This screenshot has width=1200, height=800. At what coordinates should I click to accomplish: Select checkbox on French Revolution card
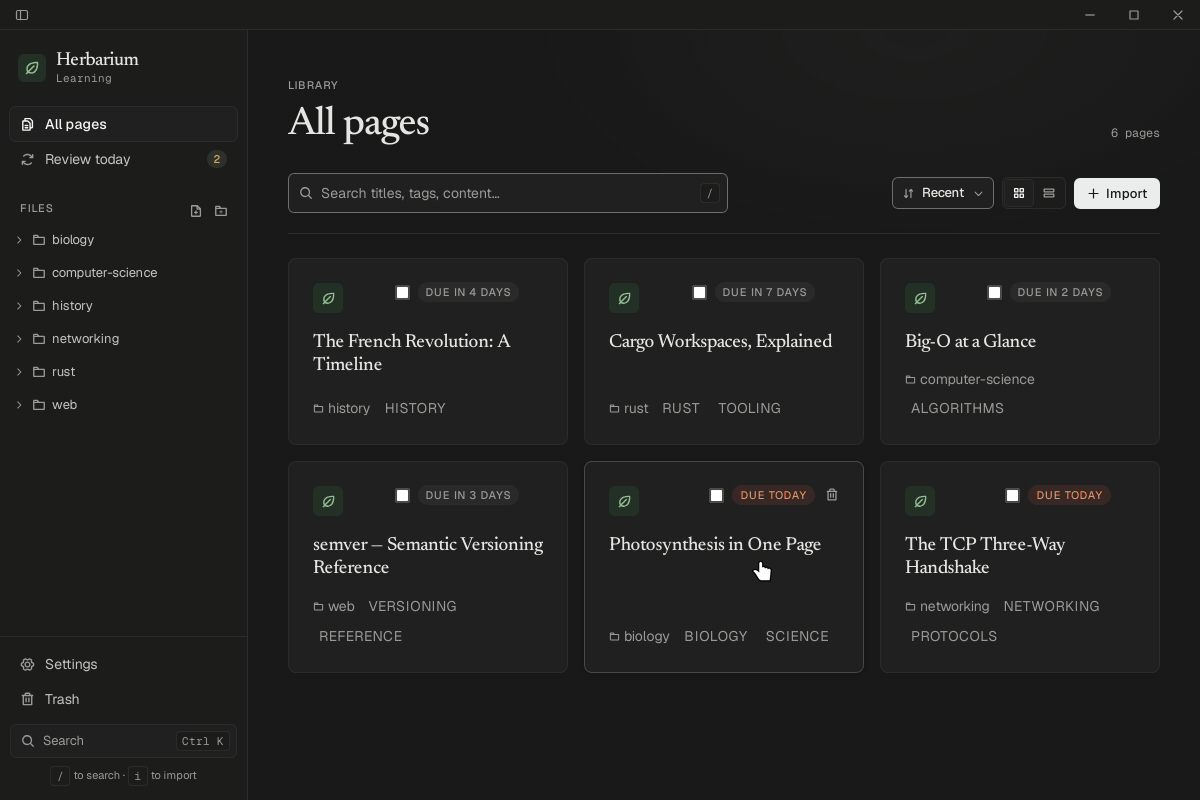(402, 292)
